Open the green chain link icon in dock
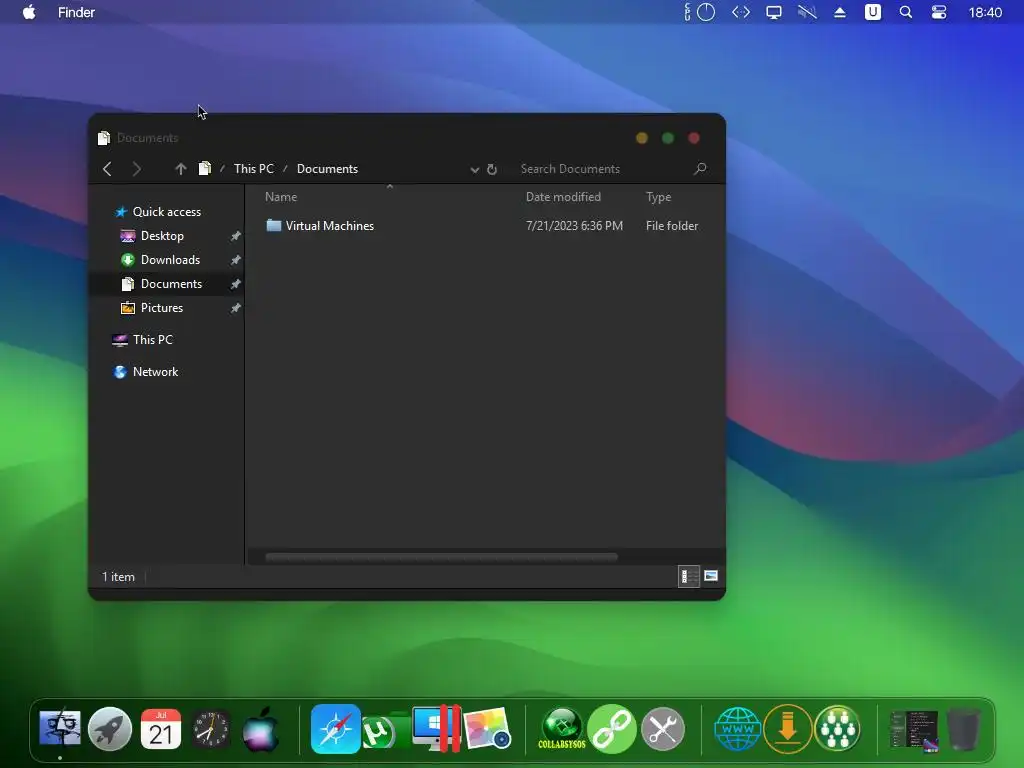1024x768 pixels. pyautogui.click(x=612, y=728)
